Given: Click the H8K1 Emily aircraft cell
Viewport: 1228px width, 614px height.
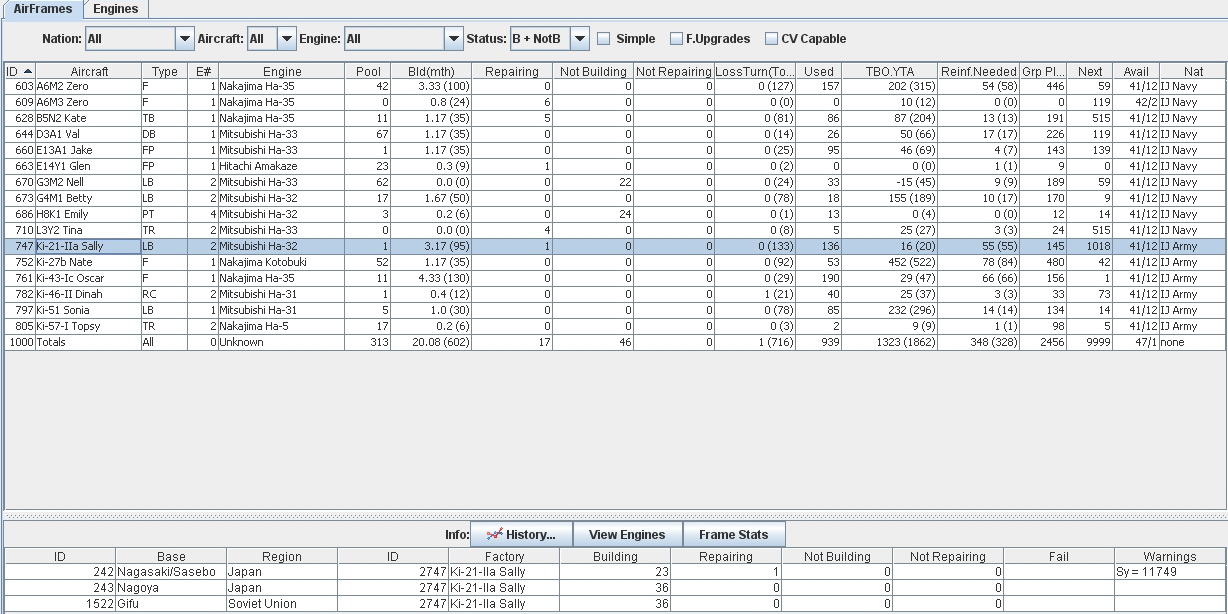Looking at the screenshot, I should point(89,214).
